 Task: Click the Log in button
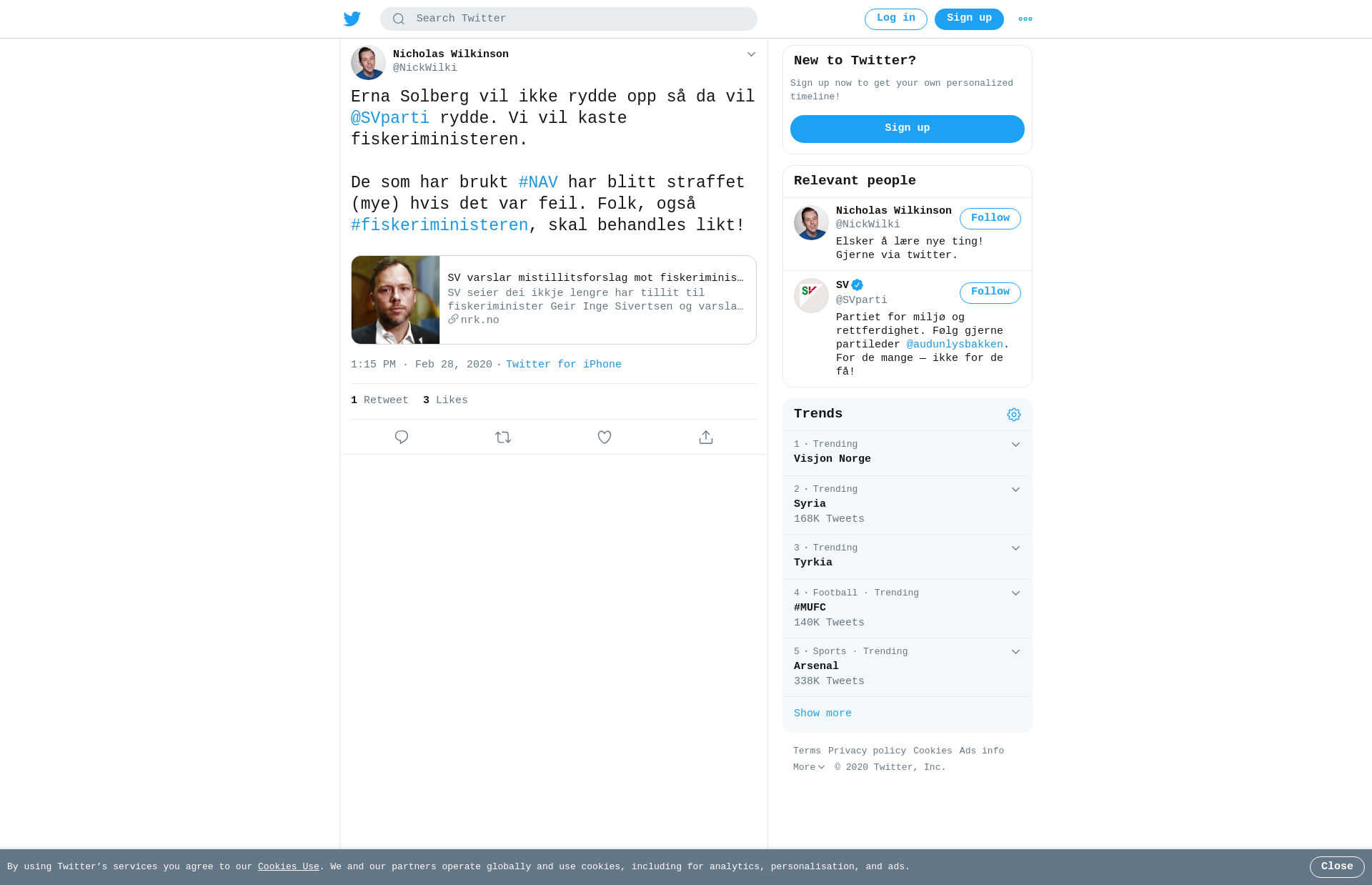click(x=896, y=19)
